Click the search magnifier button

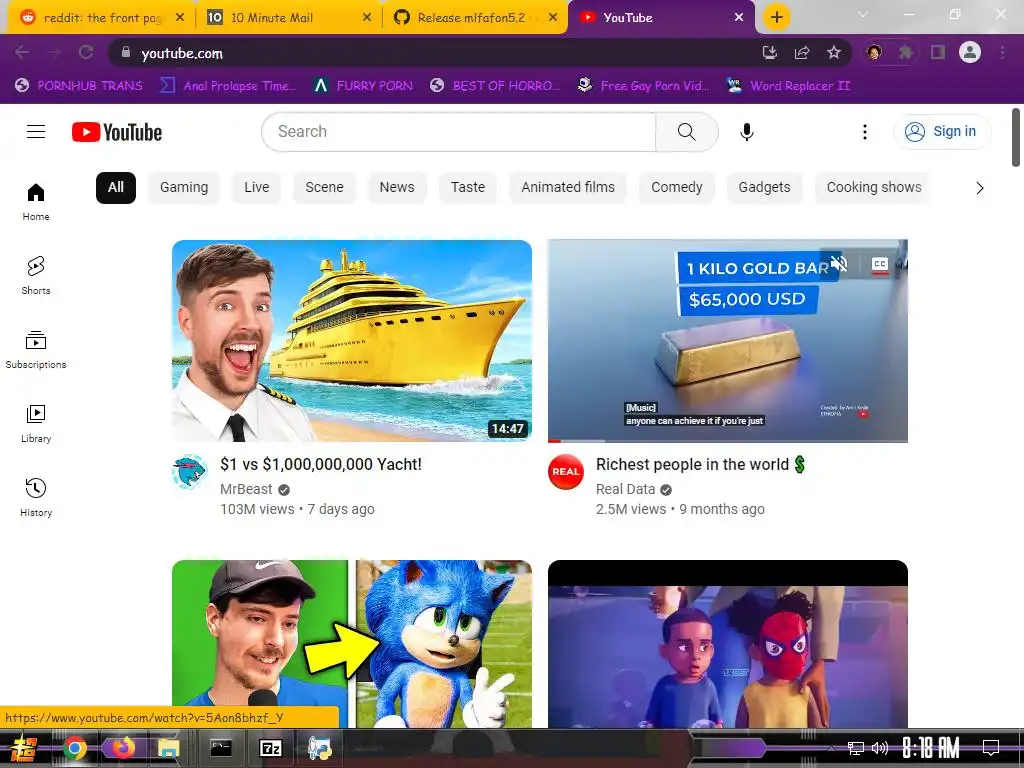(x=686, y=132)
